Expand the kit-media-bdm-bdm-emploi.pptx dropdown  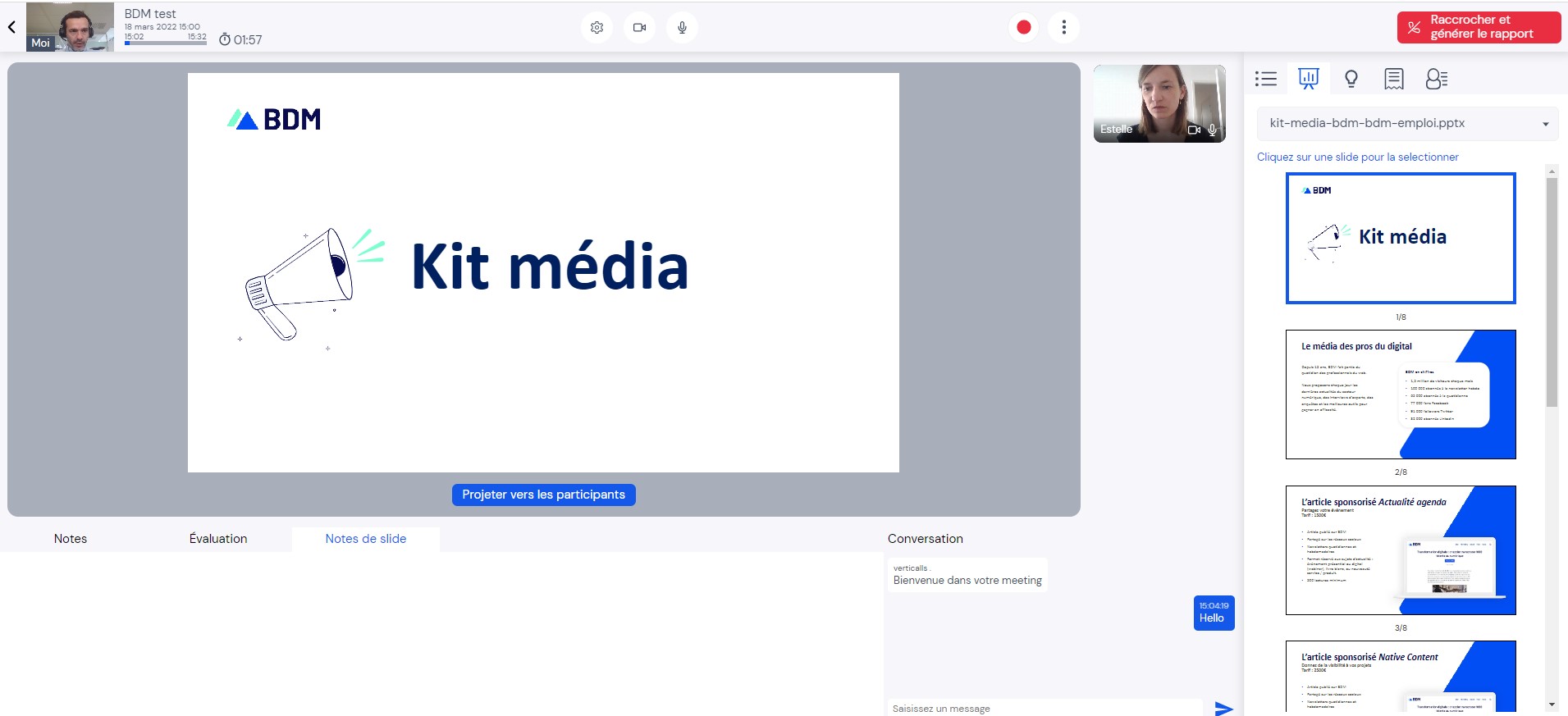point(1407,124)
